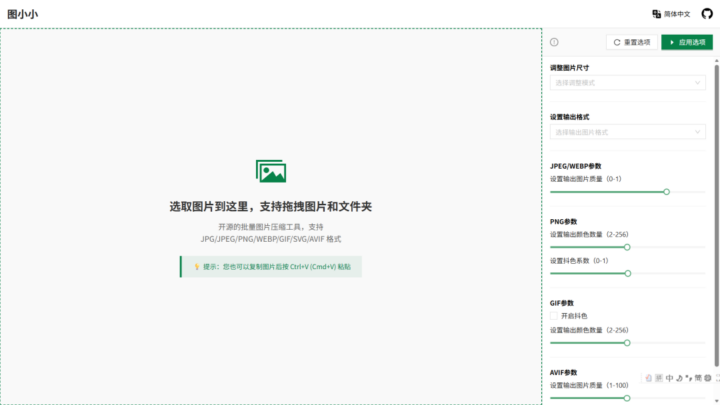Enable the 开启抖色 checkbox
This screenshot has width=720, height=405.
554,316
